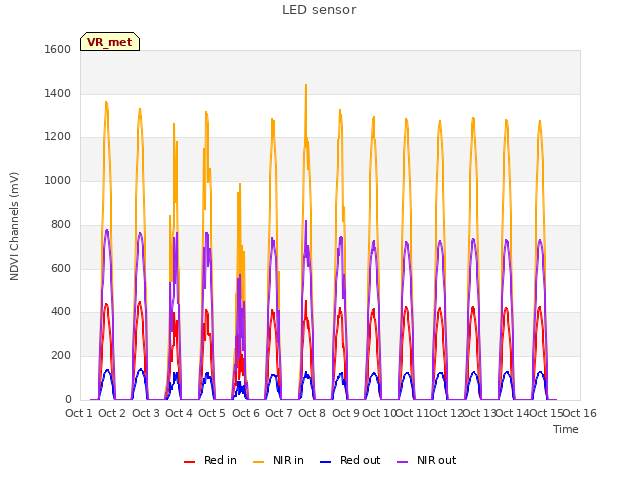The width and height of the screenshot is (640, 480).
Task: Click the 1200 y-axis tick label
Action: [58, 137]
